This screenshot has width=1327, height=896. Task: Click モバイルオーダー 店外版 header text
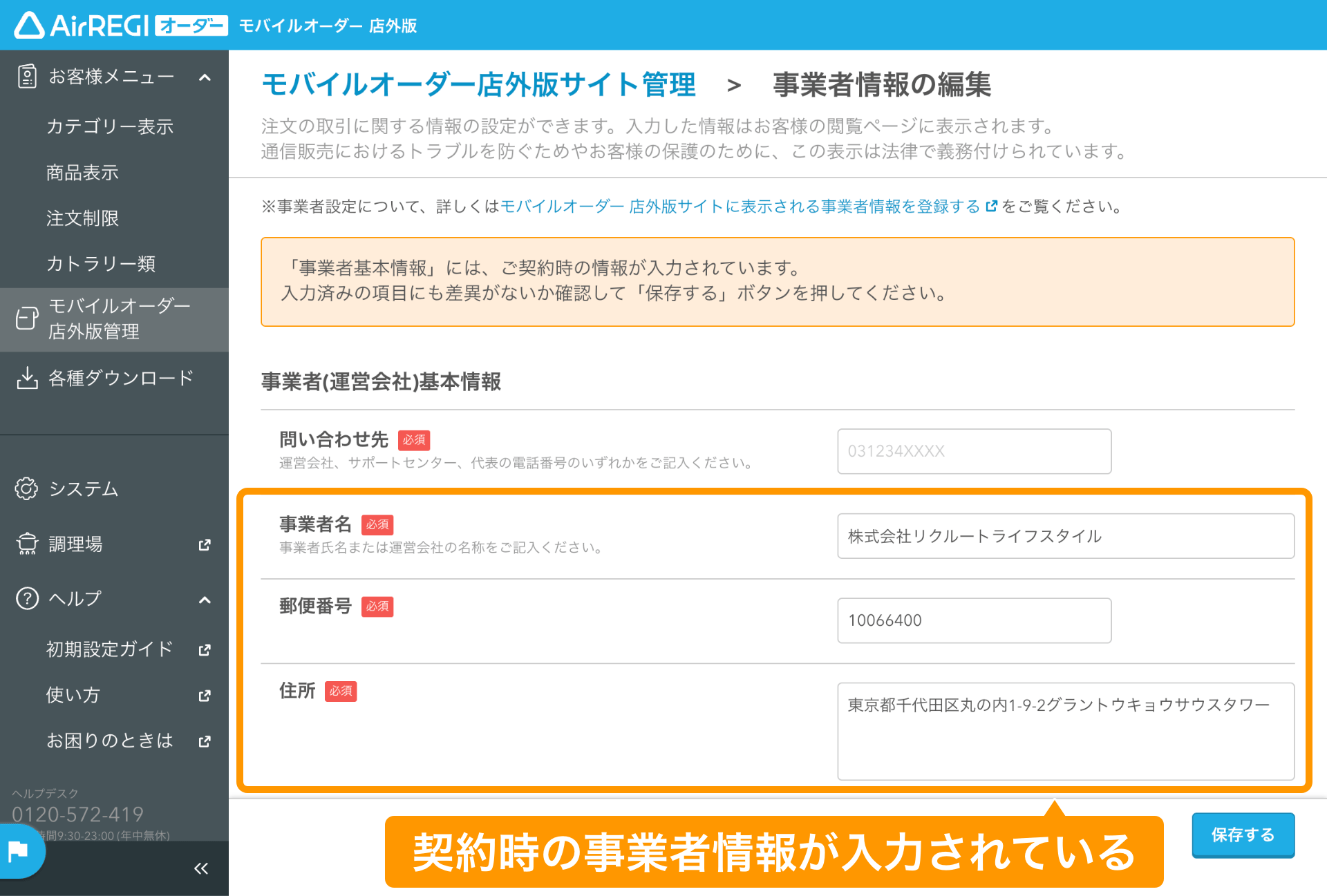(x=328, y=26)
